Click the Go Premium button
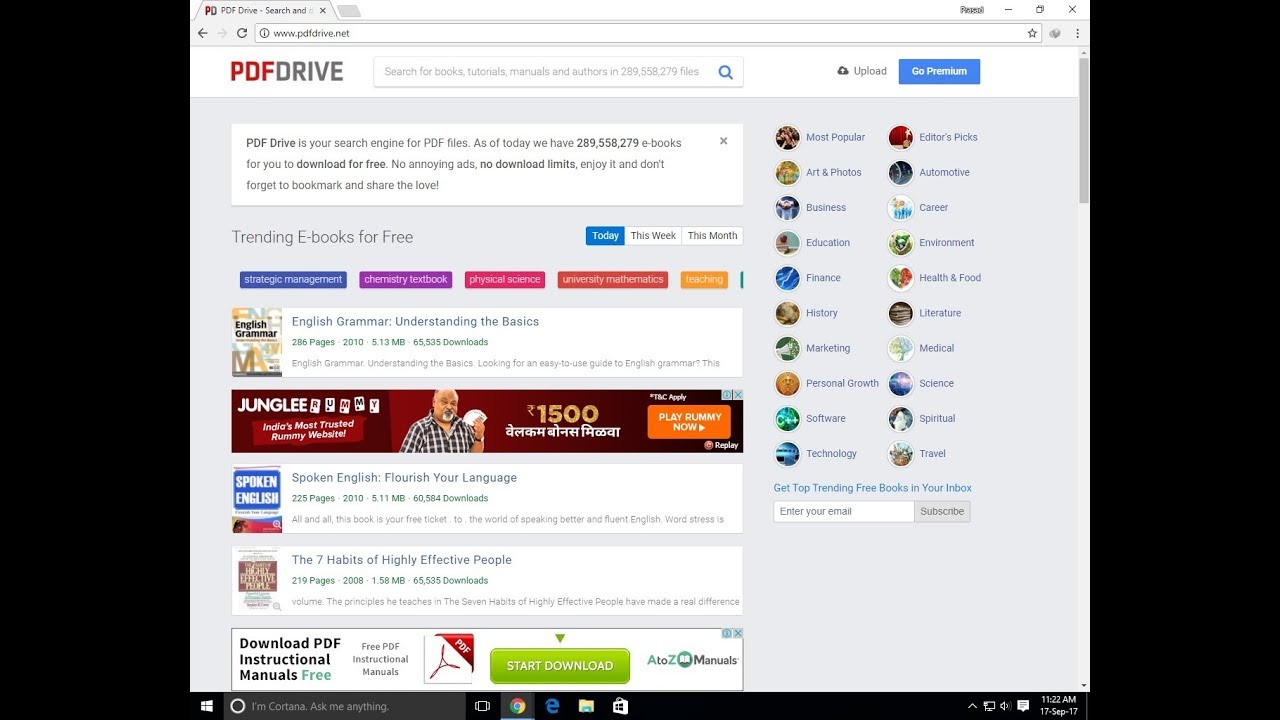 [939, 71]
